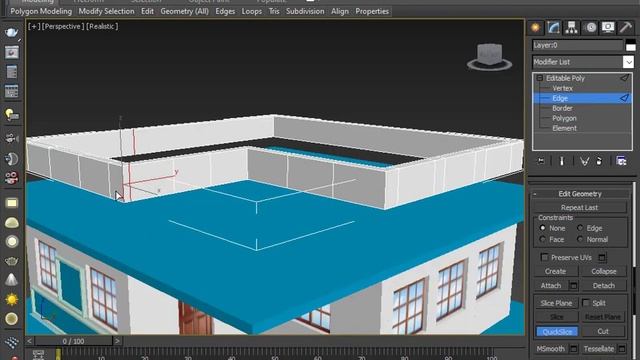Screen dimensions: 640x360
Task: Open the Motion command panel tab
Action: (590, 28)
